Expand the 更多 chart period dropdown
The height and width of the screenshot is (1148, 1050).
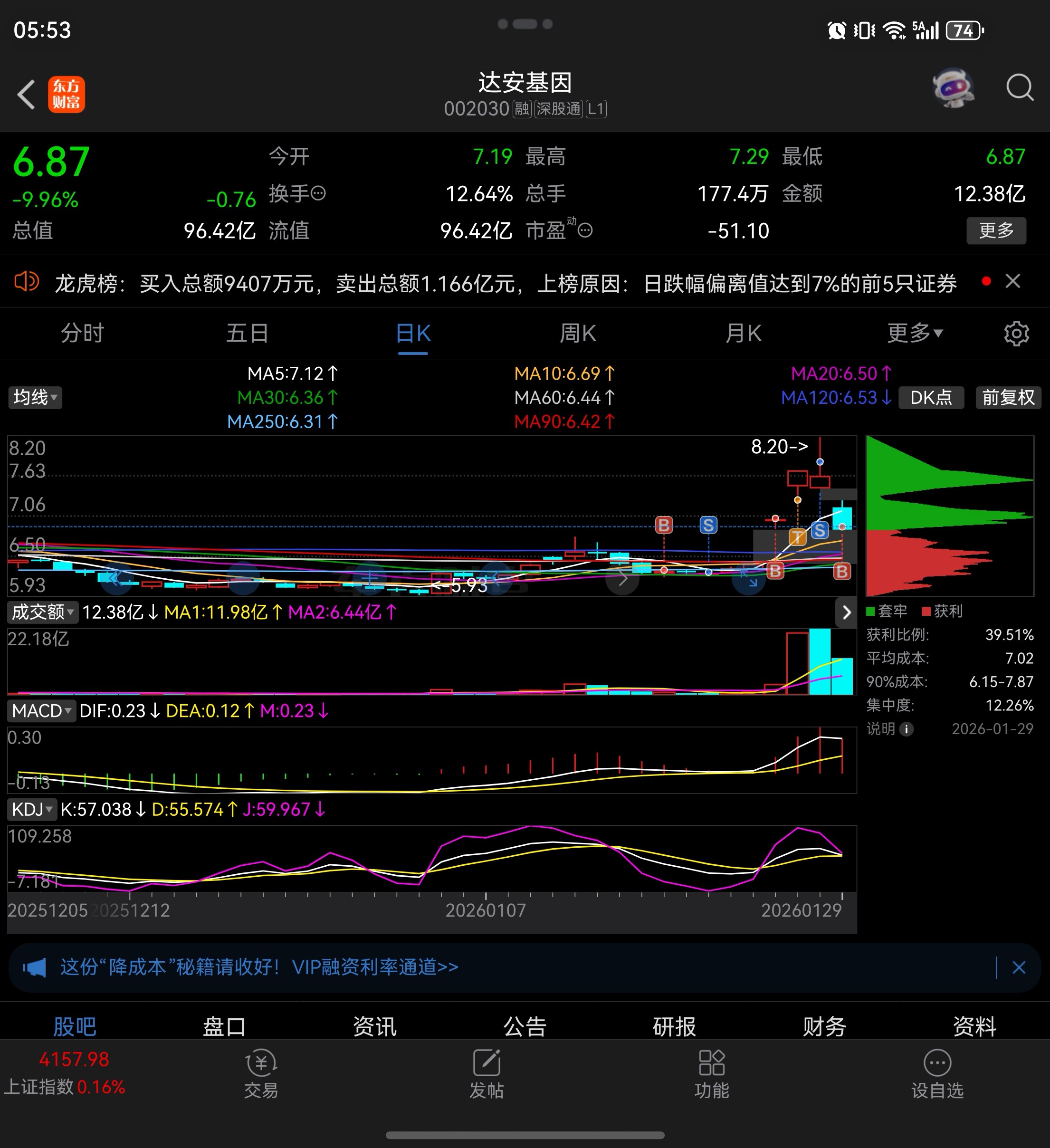pos(915,334)
